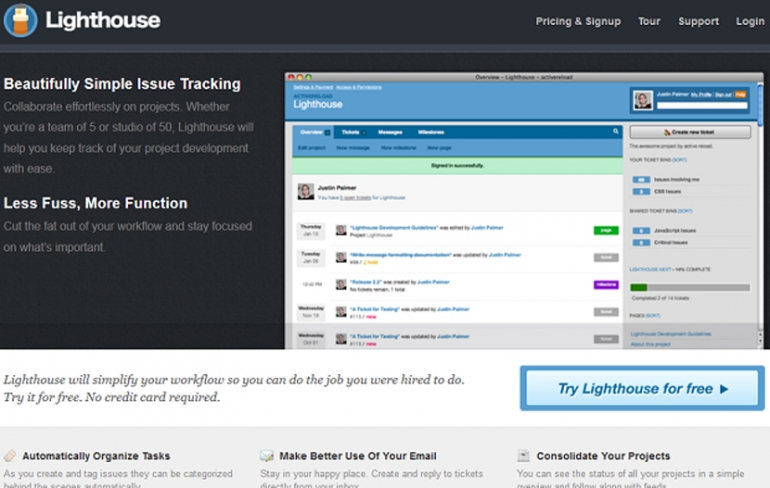Open the 'About this project' page link
The width and height of the screenshot is (770, 488).
coord(650,344)
